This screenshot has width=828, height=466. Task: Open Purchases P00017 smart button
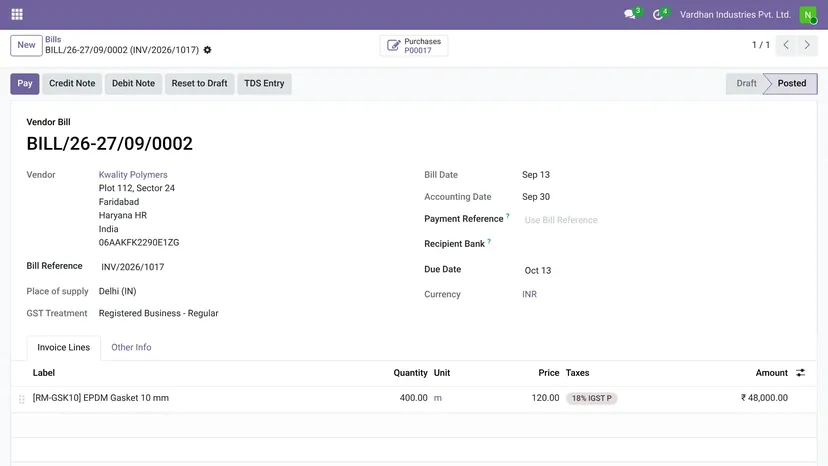point(414,45)
